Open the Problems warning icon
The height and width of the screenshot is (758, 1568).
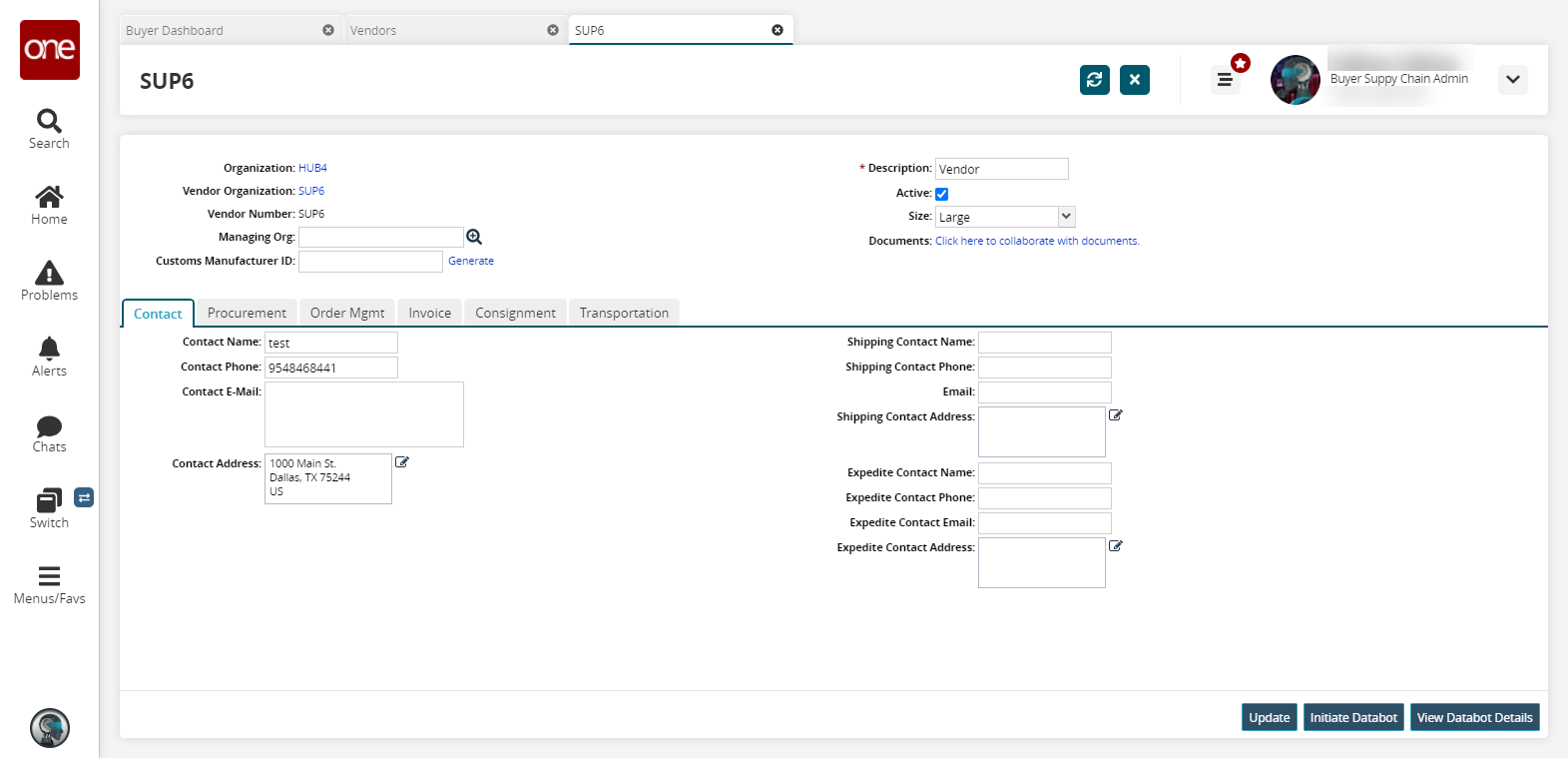tap(49, 274)
